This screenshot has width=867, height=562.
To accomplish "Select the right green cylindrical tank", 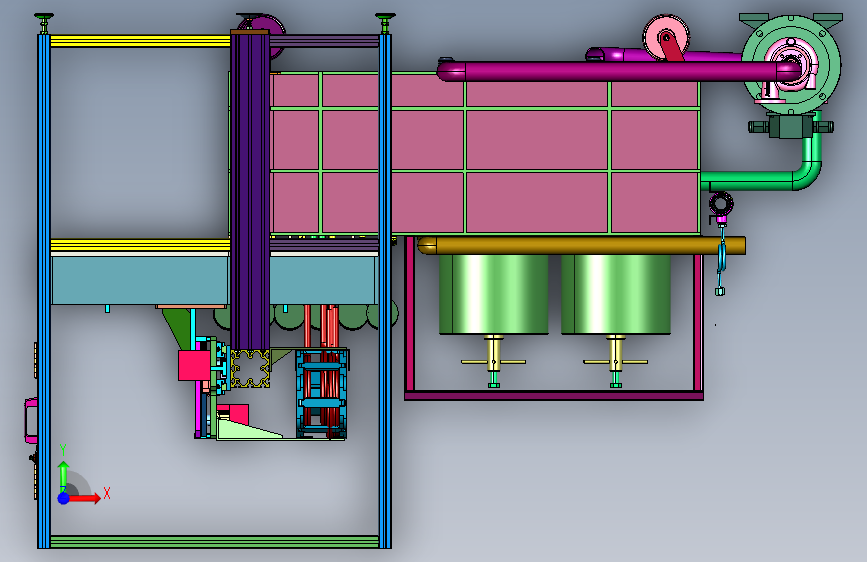I will click(x=615, y=294).
